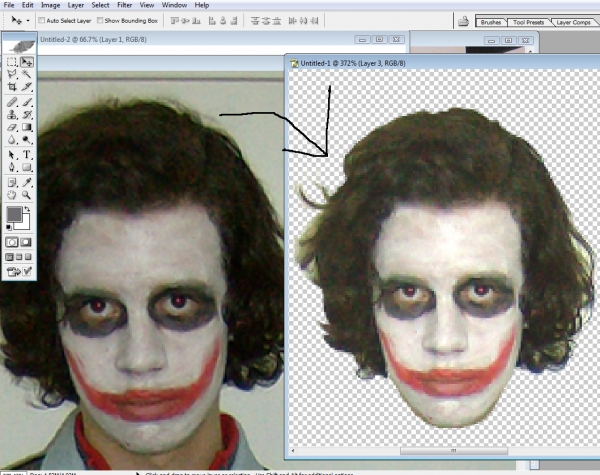Select the Type tool
Viewport: 600px width, 475px height.
coord(26,155)
